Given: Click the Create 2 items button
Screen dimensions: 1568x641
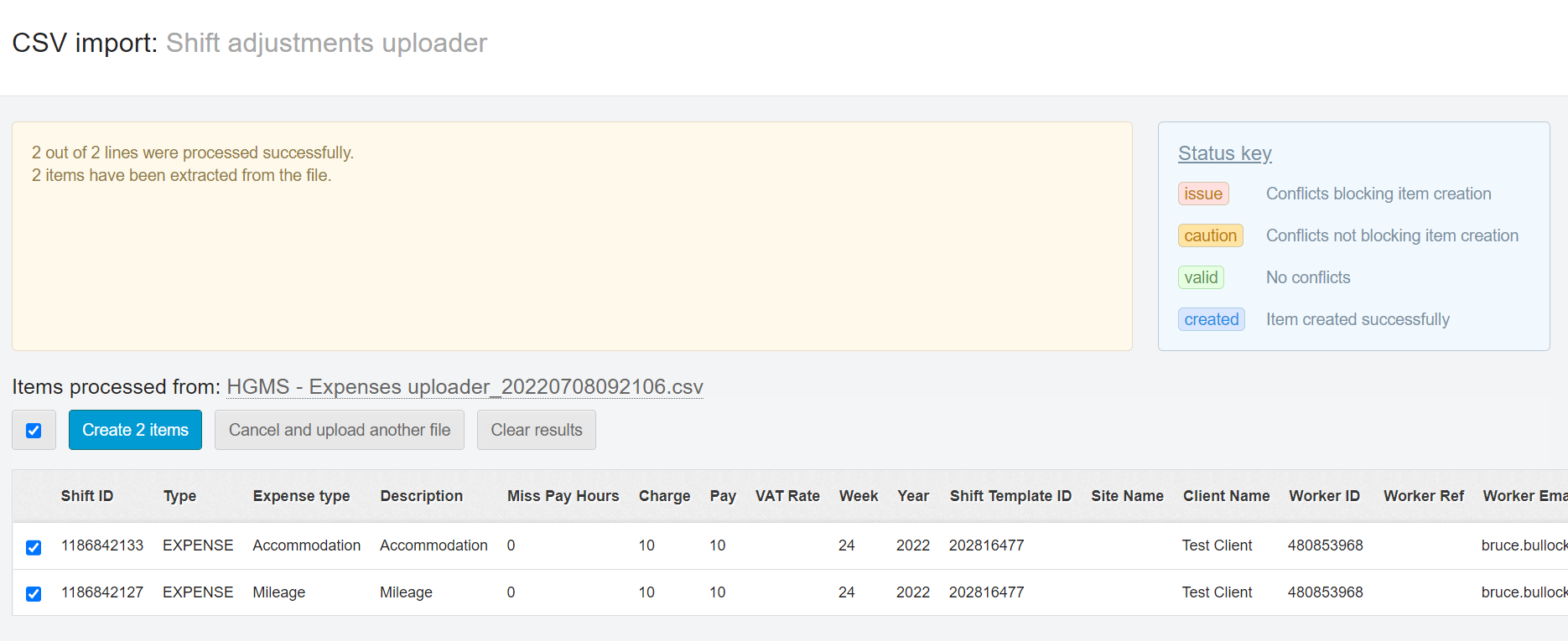Looking at the screenshot, I should pos(135,430).
